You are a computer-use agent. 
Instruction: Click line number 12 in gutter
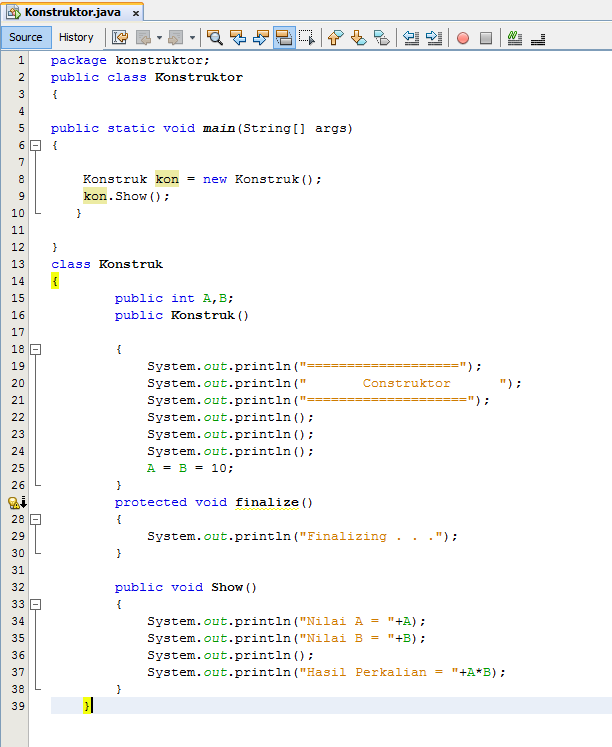[x=18, y=247]
